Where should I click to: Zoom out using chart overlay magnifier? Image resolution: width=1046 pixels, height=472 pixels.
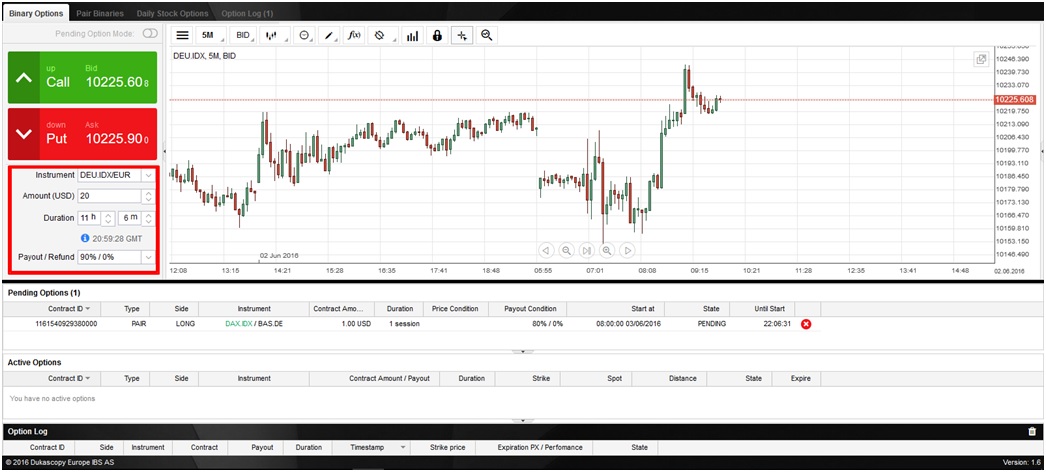[566, 251]
